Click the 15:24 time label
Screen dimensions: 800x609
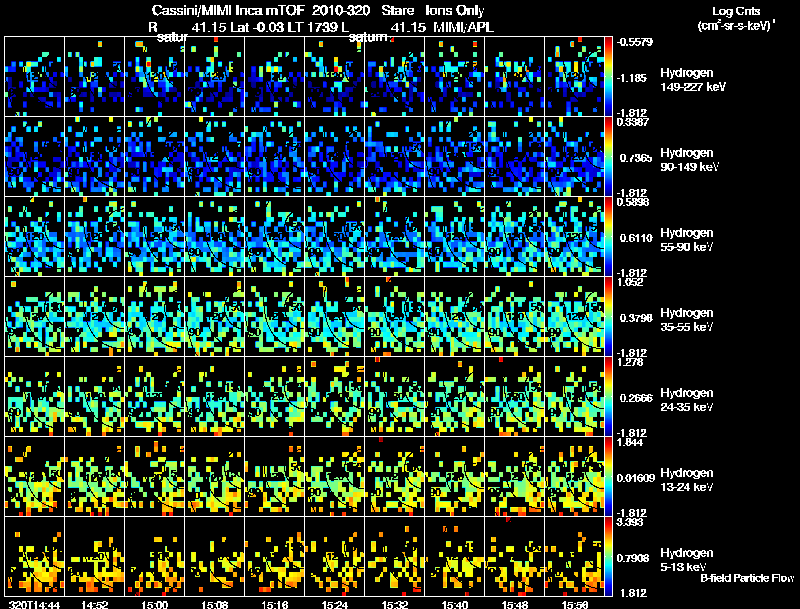(335, 604)
